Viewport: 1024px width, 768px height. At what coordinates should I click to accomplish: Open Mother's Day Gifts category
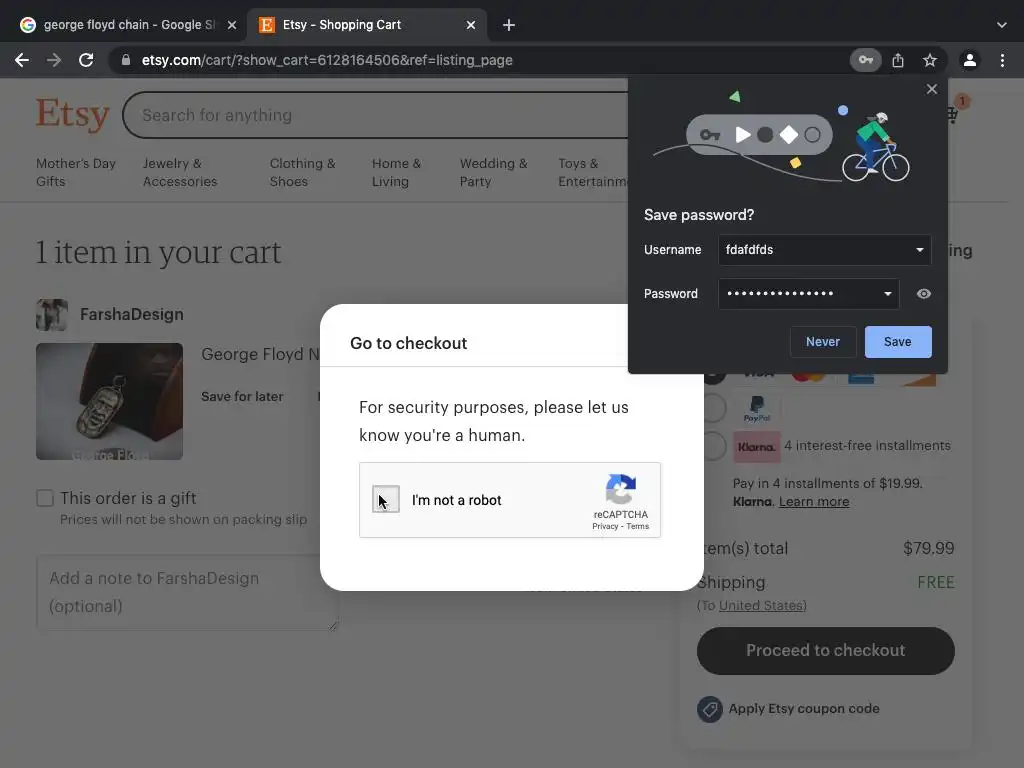pyautogui.click(x=76, y=172)
